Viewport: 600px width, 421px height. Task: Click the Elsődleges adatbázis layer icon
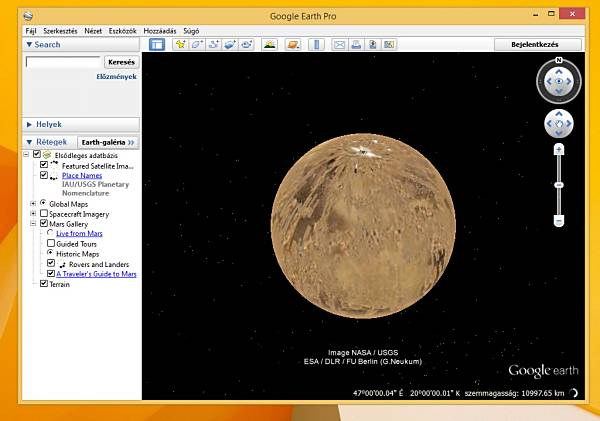47,155
